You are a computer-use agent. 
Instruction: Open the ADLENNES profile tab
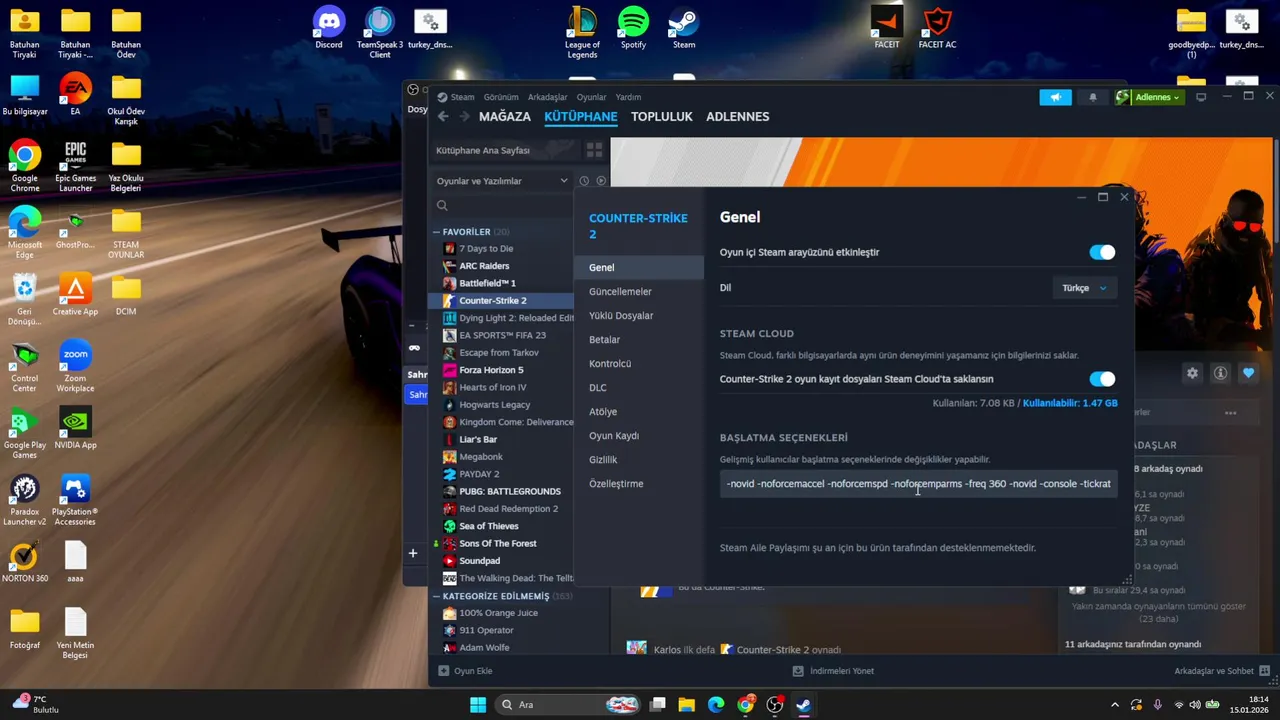pyautogui.click(x=738, y=117)
